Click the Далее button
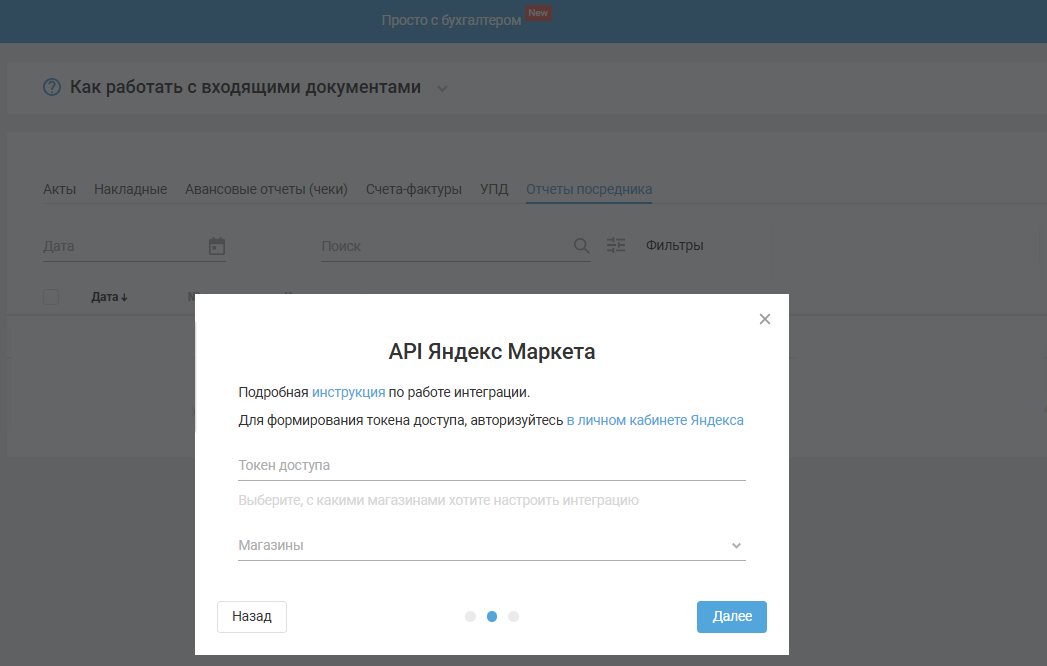Viewport: 1047px width, 666px height. tap(732, 617)
